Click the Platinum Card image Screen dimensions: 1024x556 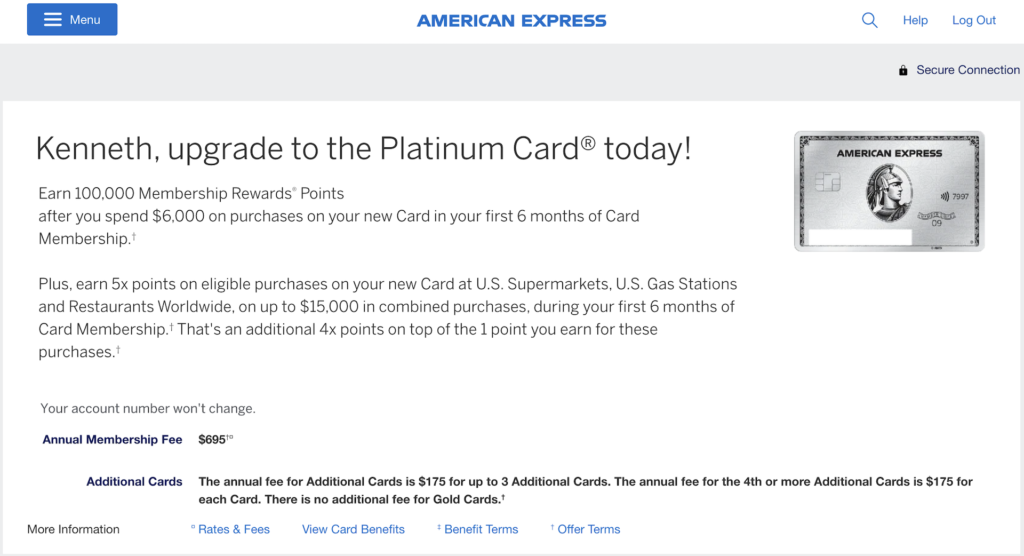[x=889, y=191]
